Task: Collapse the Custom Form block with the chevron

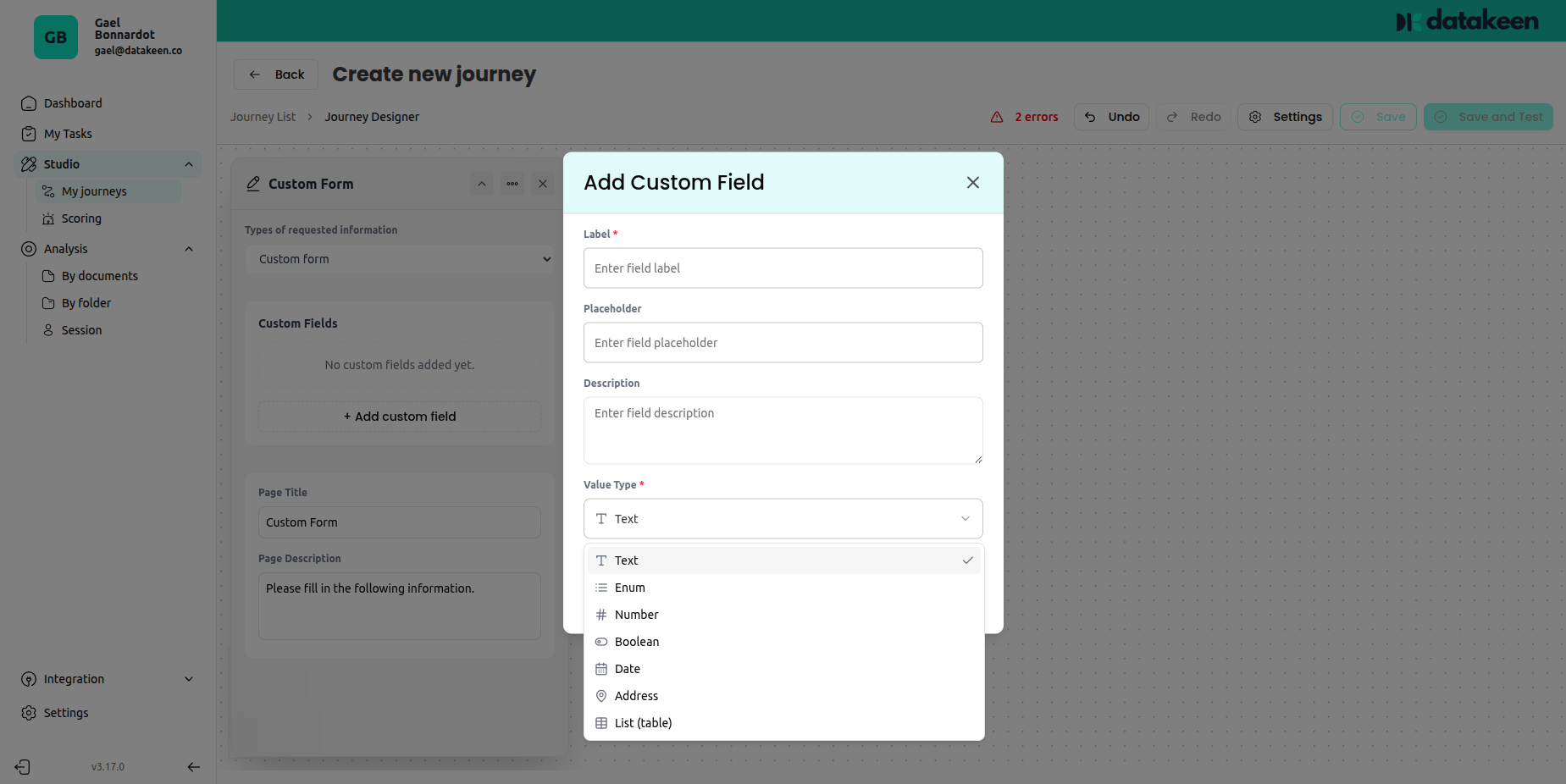Action: pos(481,183)
